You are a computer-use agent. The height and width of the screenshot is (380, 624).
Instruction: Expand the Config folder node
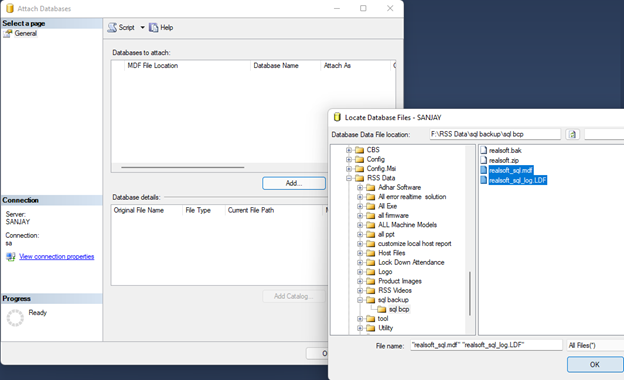click(x=349, y=159)
